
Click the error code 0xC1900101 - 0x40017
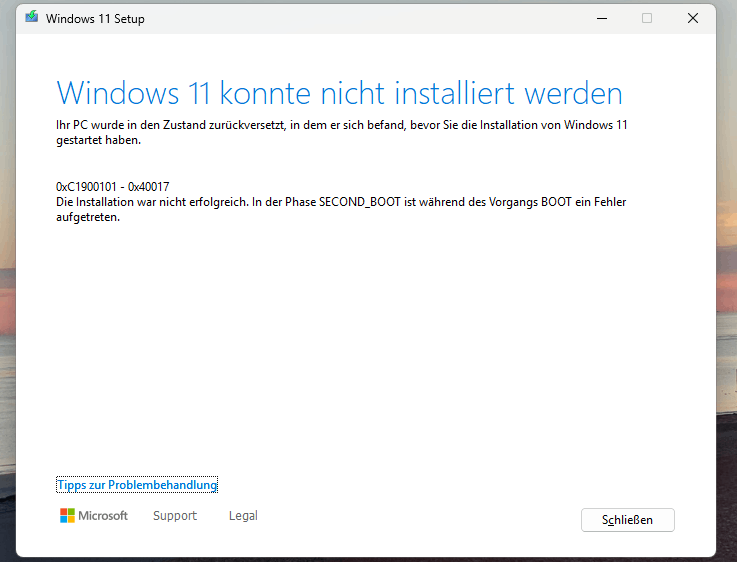pyautogui.click(x=113, y=187)
